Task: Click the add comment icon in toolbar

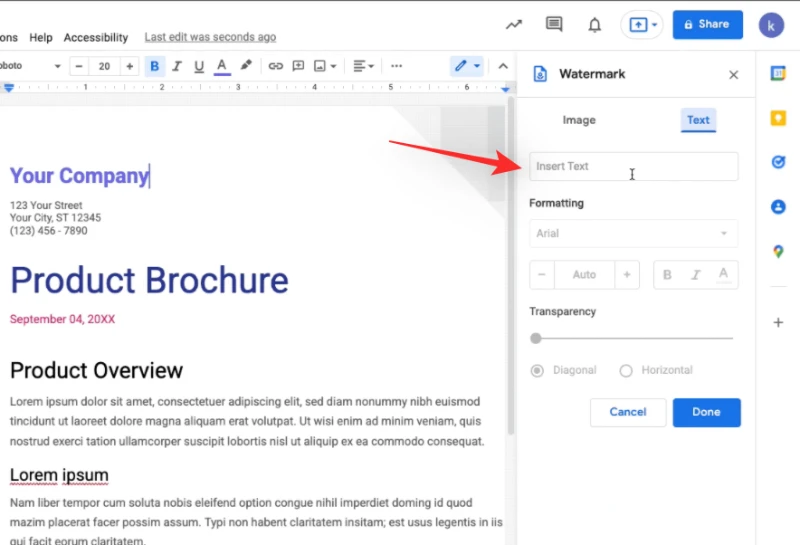Action: click(x=298, y=66)
